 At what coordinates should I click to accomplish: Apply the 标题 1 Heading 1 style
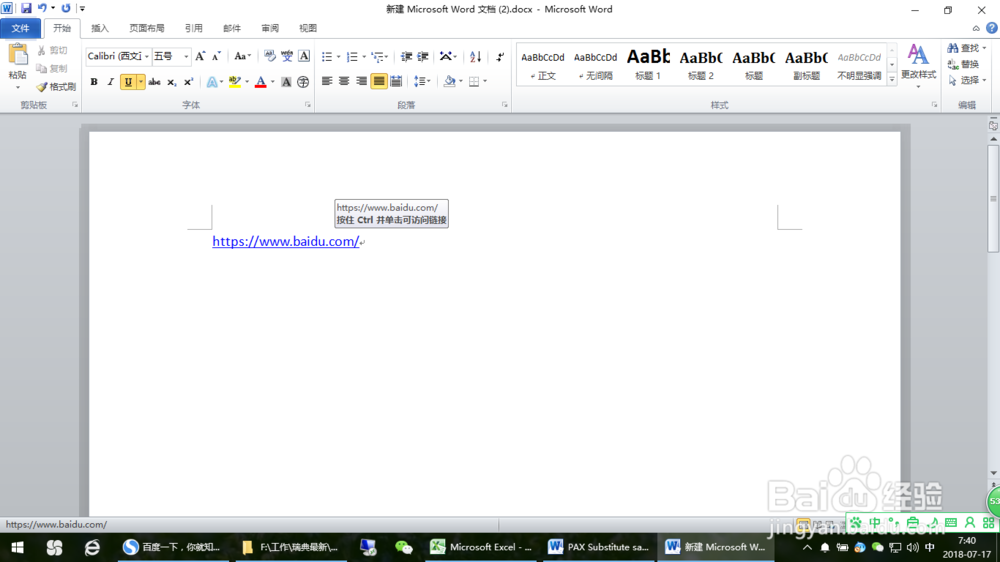(x=648, y=64)
